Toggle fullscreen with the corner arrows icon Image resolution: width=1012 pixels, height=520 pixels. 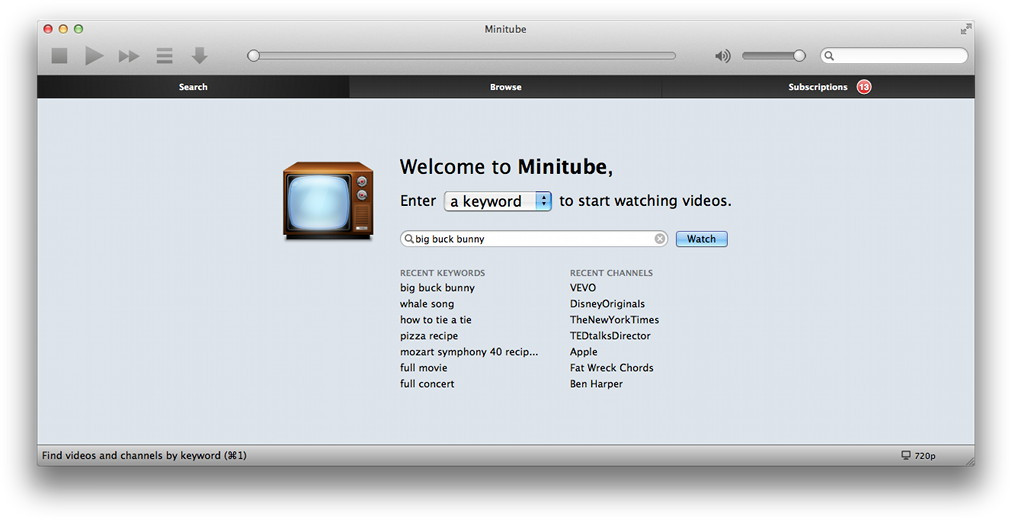[x=966, y=29]
